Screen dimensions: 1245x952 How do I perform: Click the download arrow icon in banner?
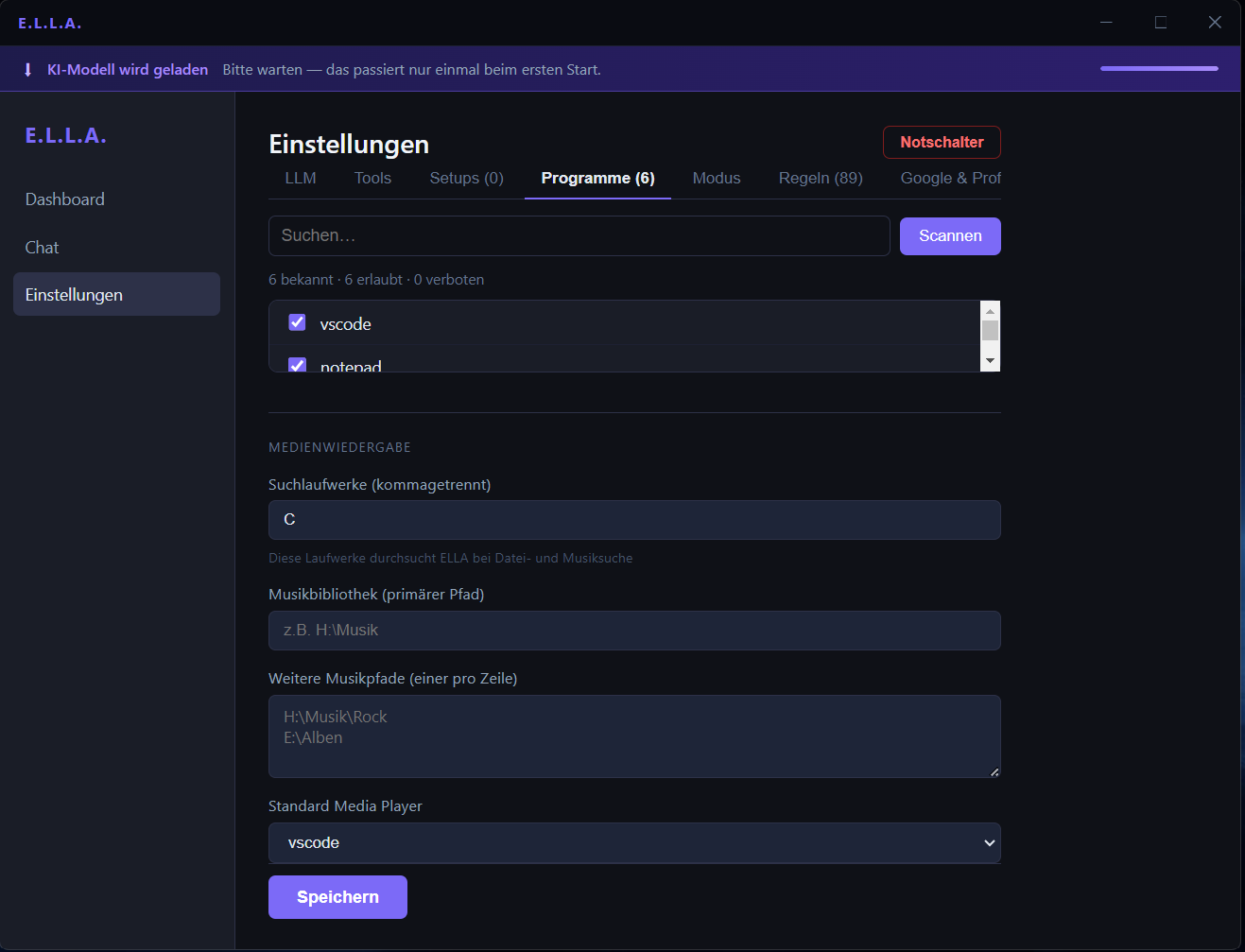click(x=27, y=70)
